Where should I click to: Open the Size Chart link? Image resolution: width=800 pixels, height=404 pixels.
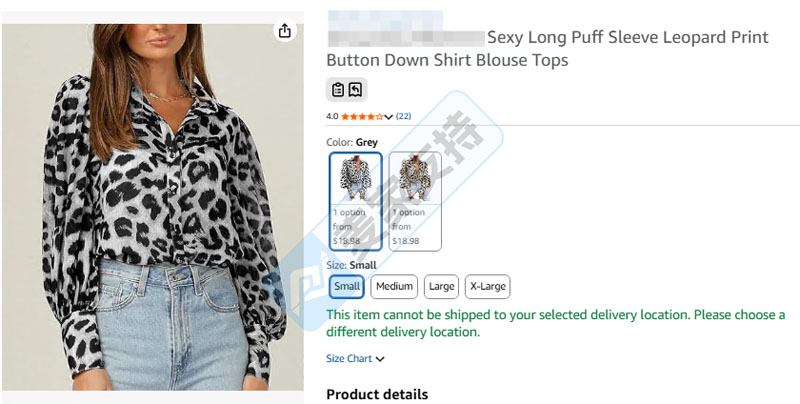(x=349, y=359)
